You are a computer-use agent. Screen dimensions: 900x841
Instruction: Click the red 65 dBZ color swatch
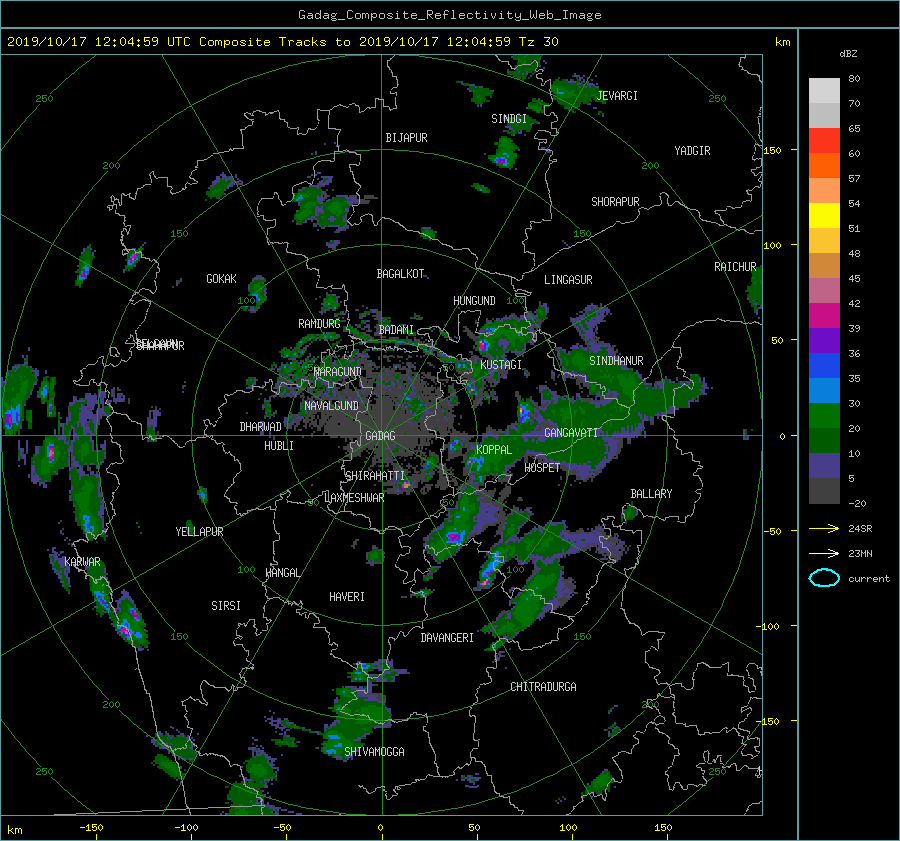(x=824, y=140)
